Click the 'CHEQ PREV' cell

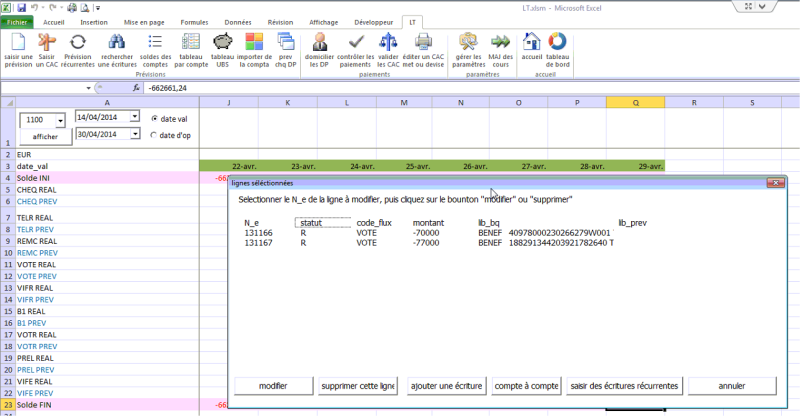point(107,201)
